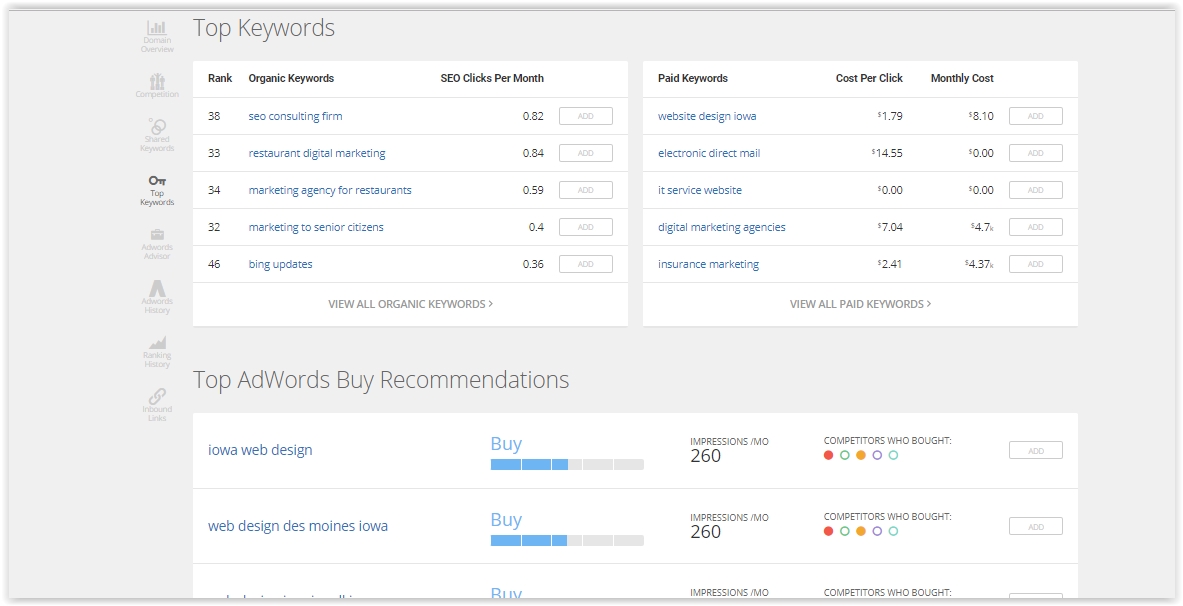Click Buy rating bar for 'iowa web design'
Viewport: 1183px width, 606px height.
click(x=567, y=465)
